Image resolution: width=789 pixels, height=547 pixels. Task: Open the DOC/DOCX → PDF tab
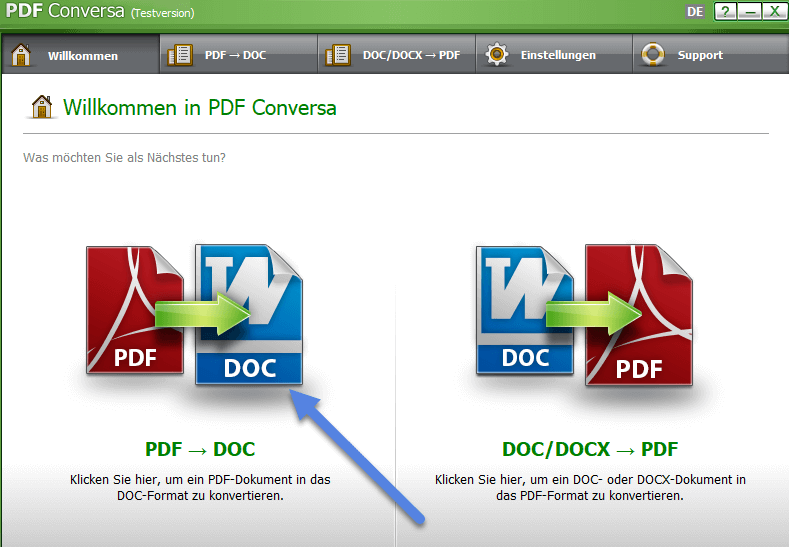(x=397, y=54)
